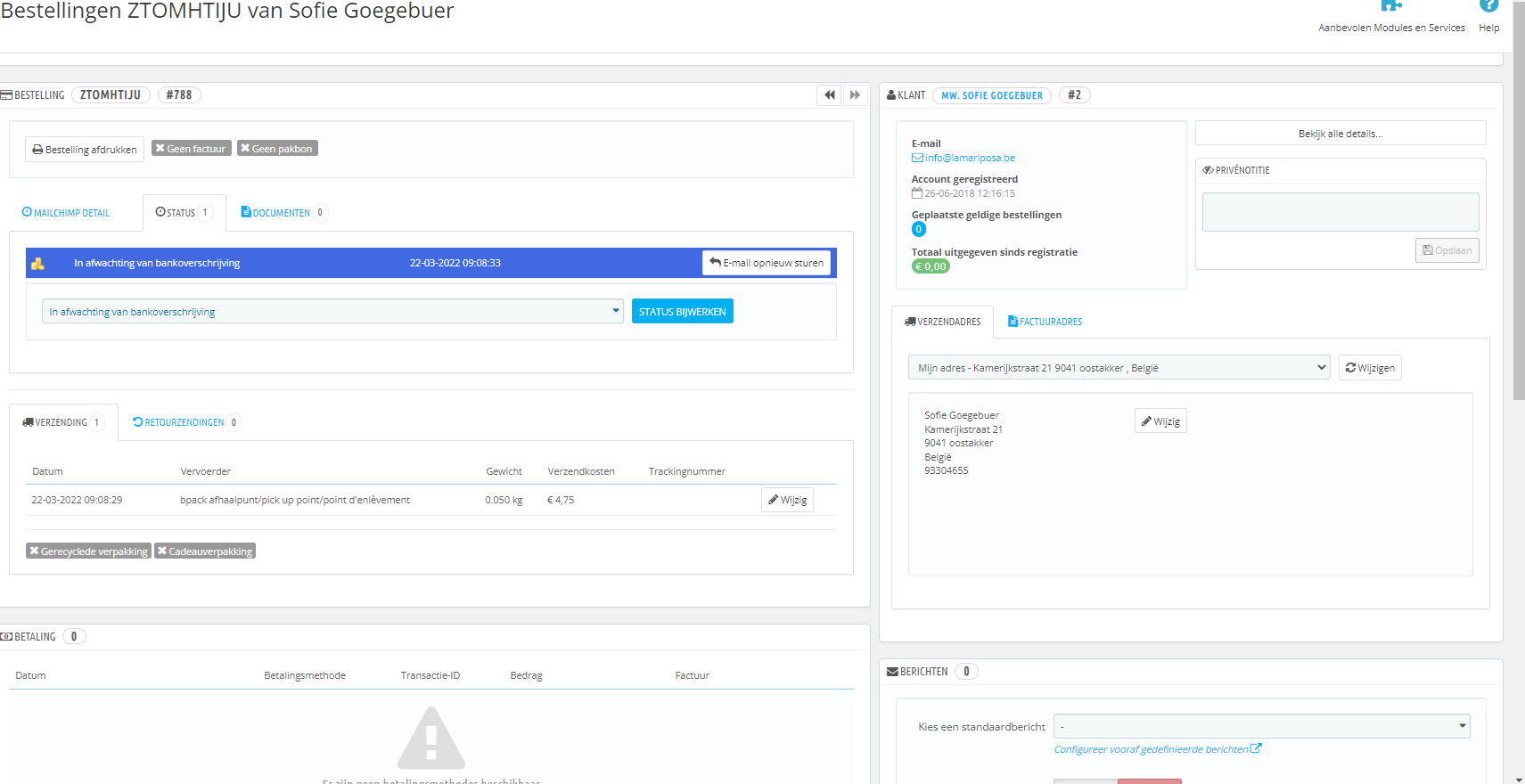
Task: Switch to the Factuuradres tab
Action: (1045, 322)
